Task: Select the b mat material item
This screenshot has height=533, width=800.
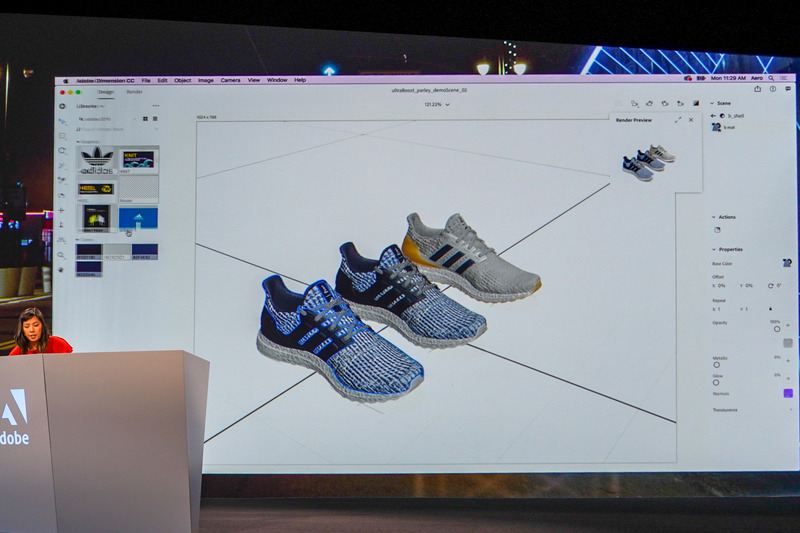Action: tap(723, 128)
